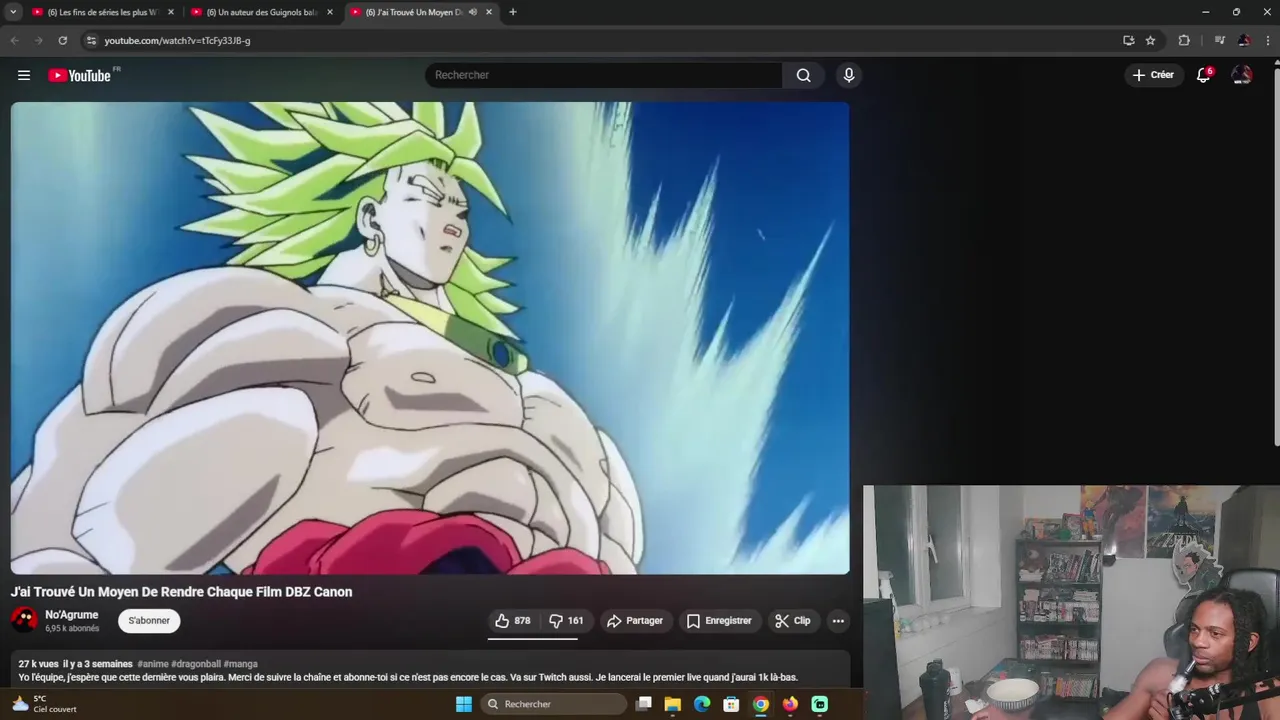Like the video with thumbs up

[x=513, y=621]
